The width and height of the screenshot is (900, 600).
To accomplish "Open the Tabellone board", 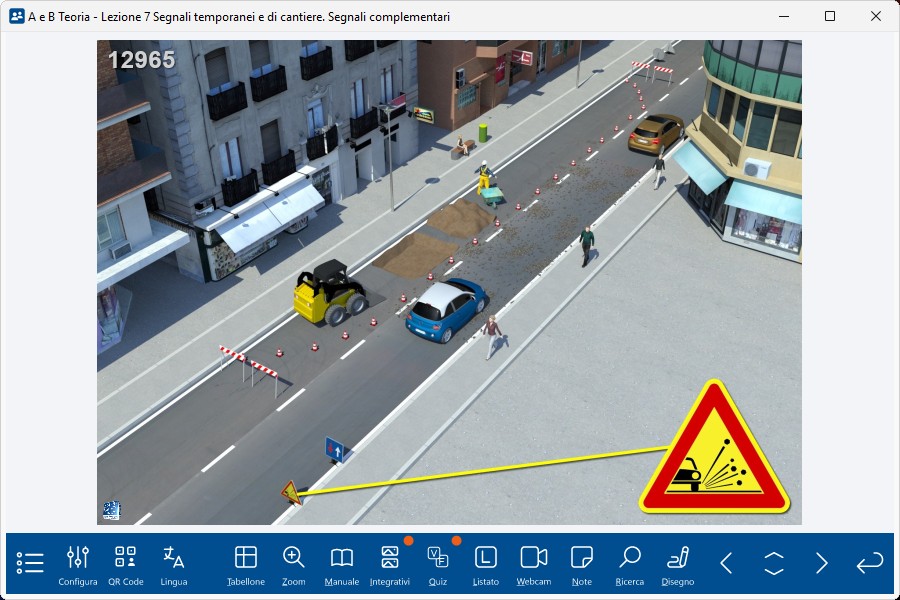I will tap(246, 564).
